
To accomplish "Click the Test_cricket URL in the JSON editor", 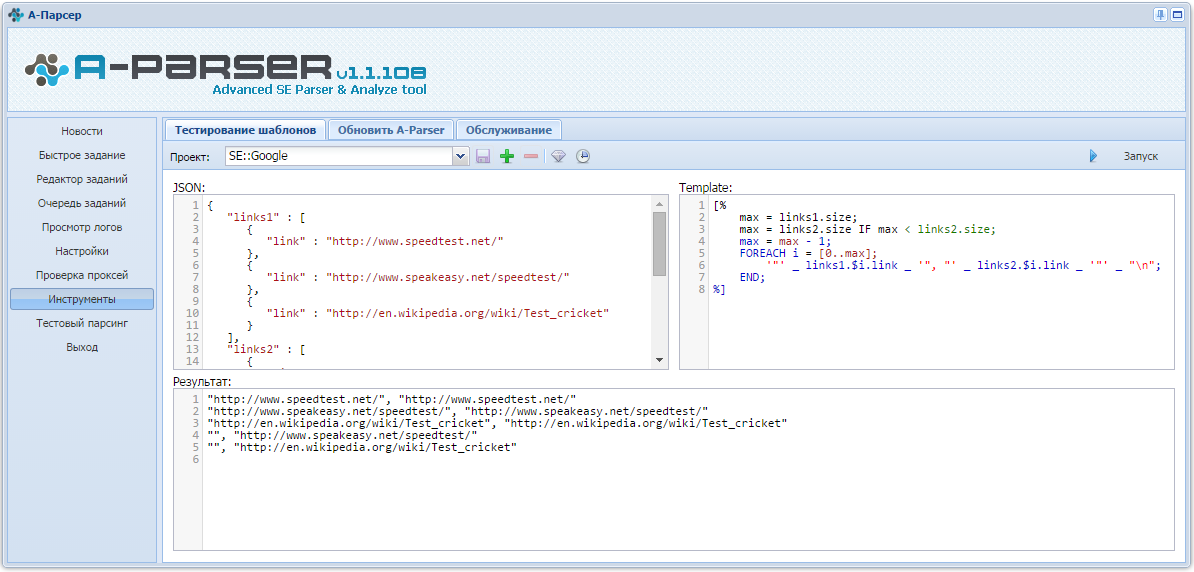I will 468,313.
